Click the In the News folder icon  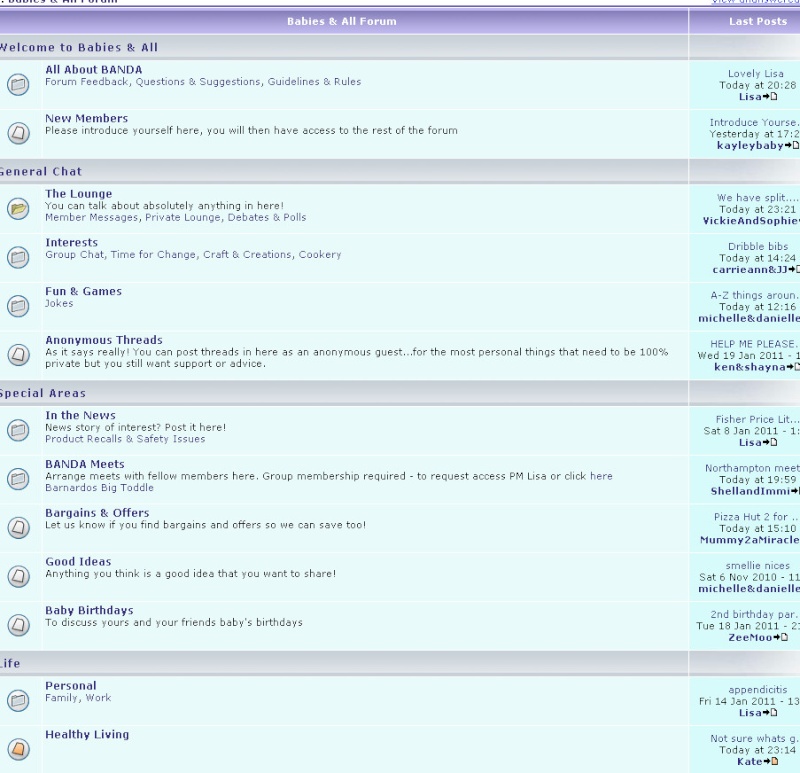(18, 430)
